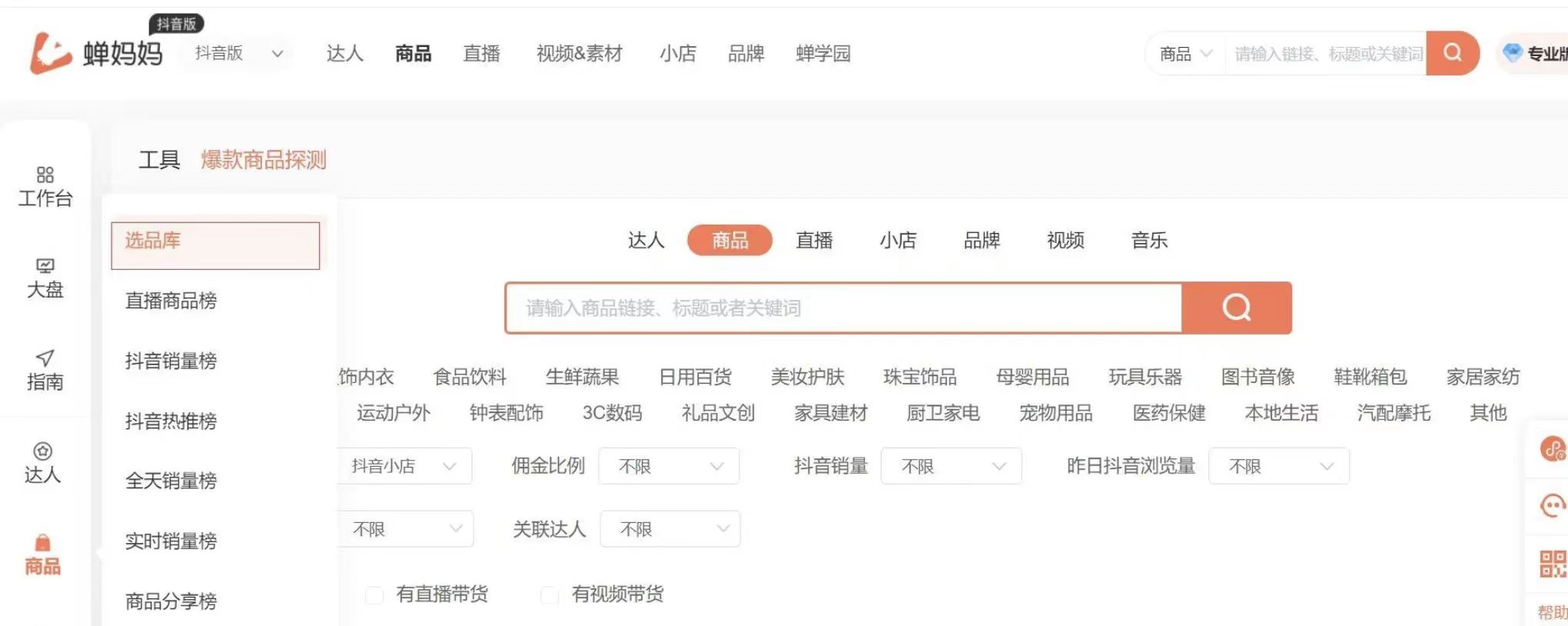Select the 达人 search tab
The height and width of the screenshot is (626, 1568).
point(646,240)
